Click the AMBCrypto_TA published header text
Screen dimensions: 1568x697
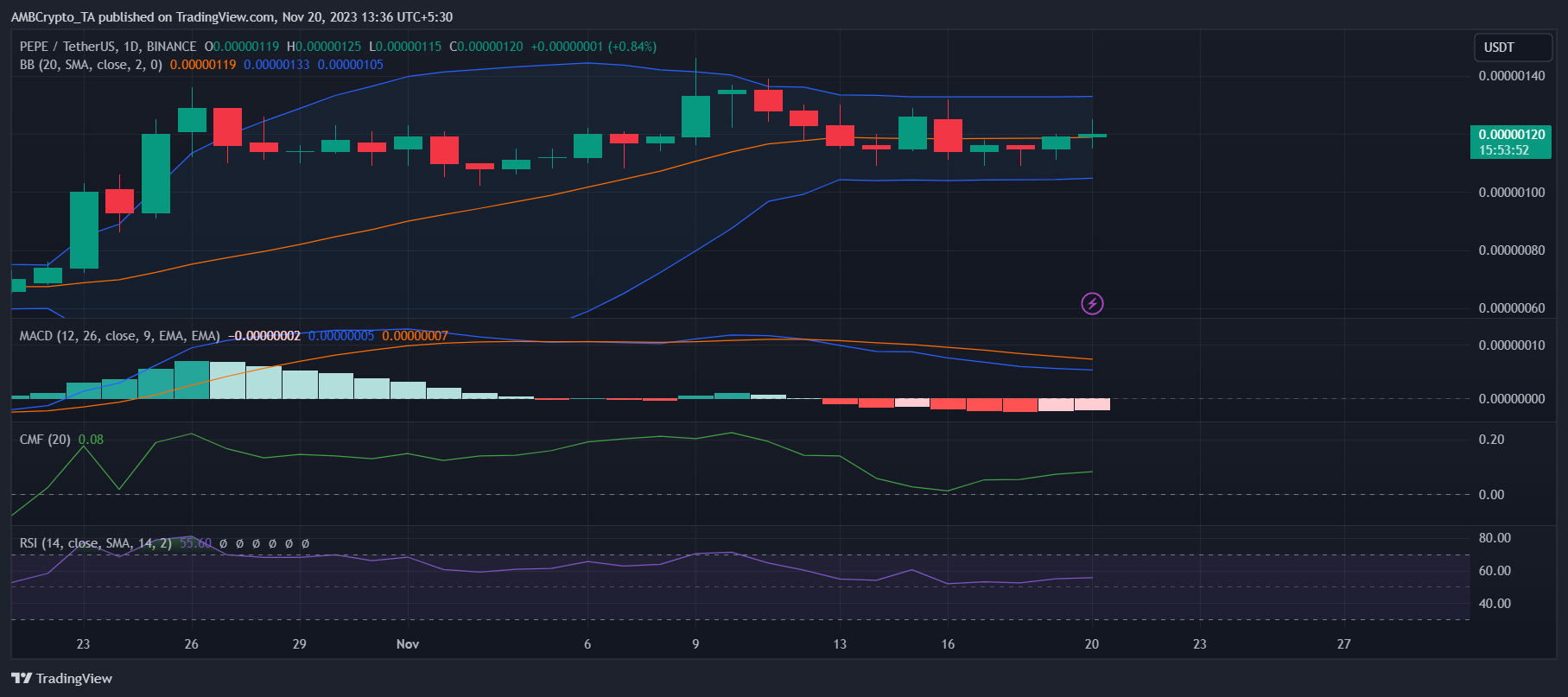232,17
